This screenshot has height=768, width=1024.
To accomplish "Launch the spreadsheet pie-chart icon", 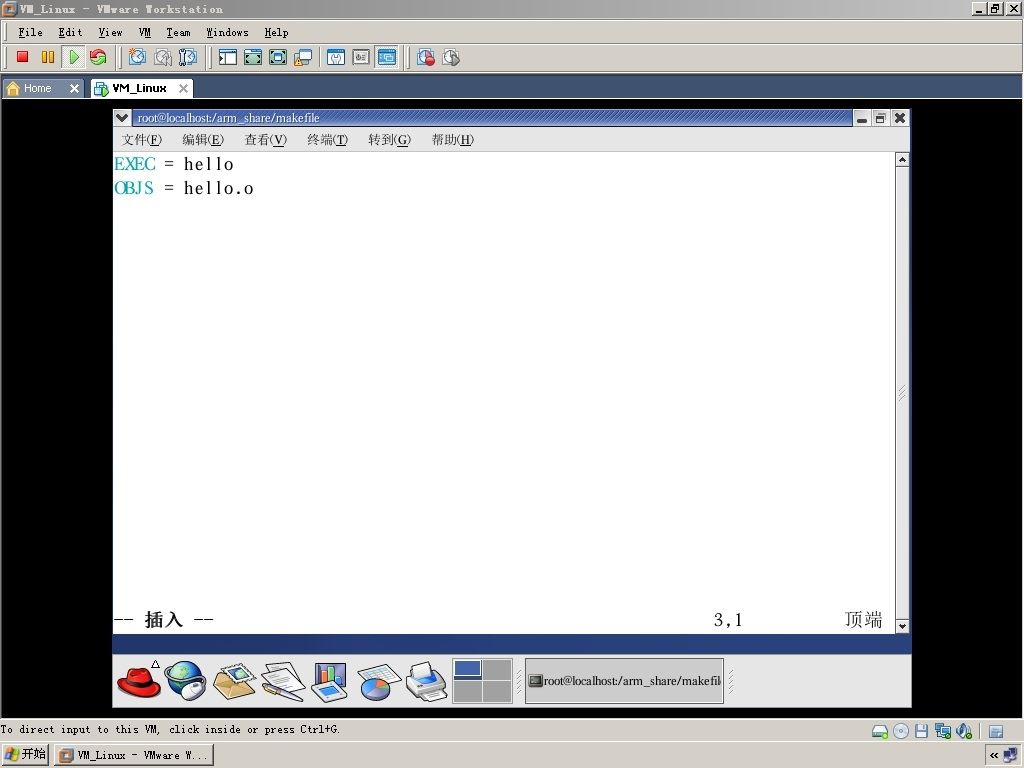I will point(378,681).
